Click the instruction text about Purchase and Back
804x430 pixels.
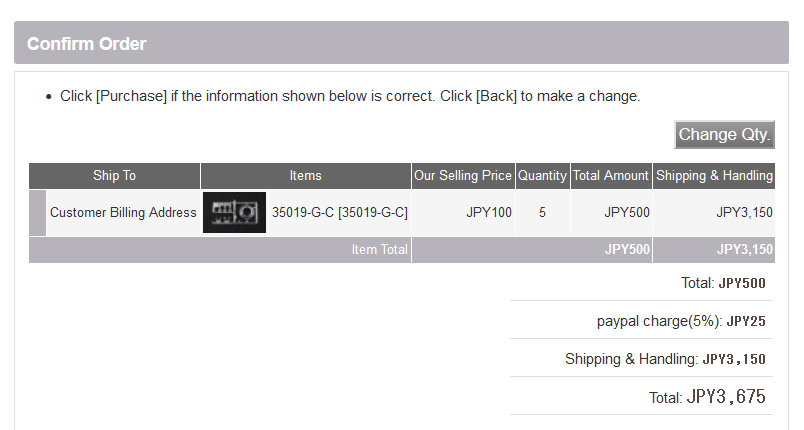350,96
